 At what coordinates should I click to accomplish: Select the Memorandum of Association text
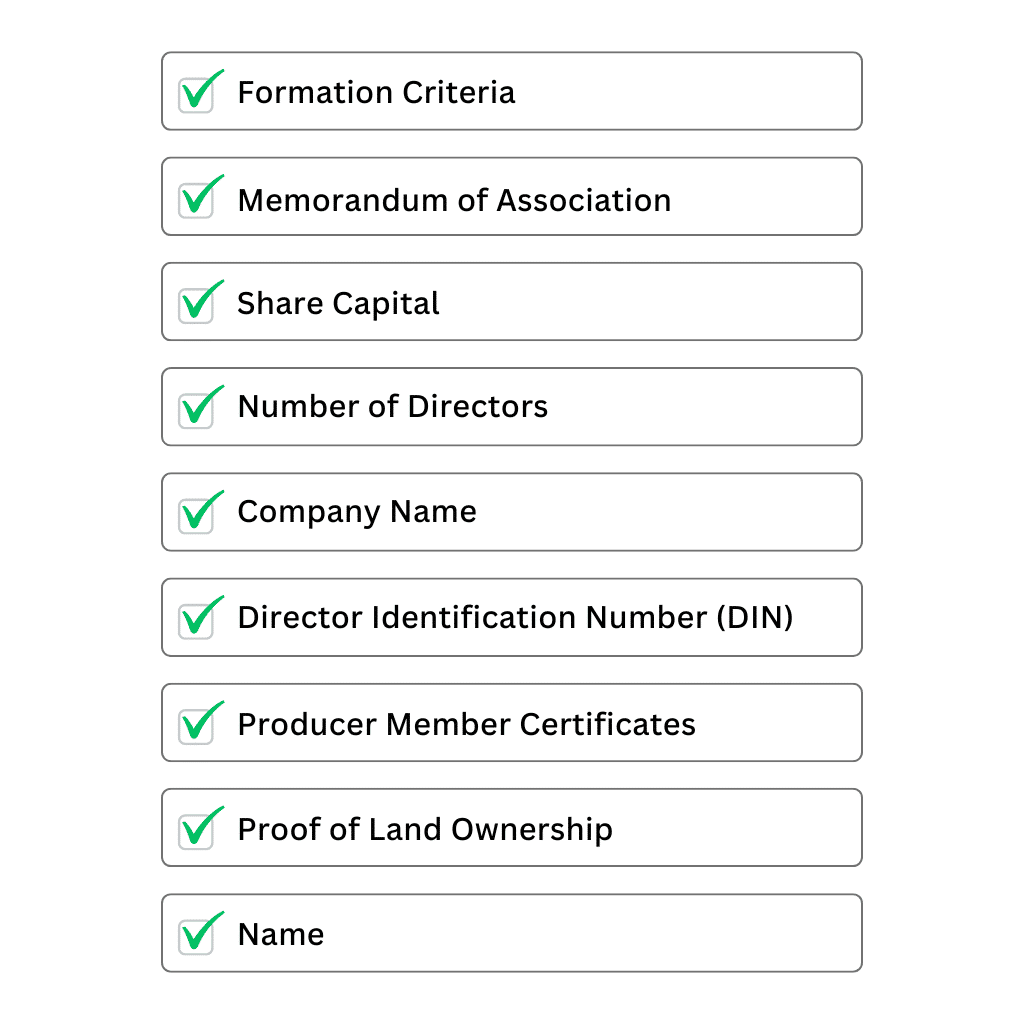(x=454, y=200)
